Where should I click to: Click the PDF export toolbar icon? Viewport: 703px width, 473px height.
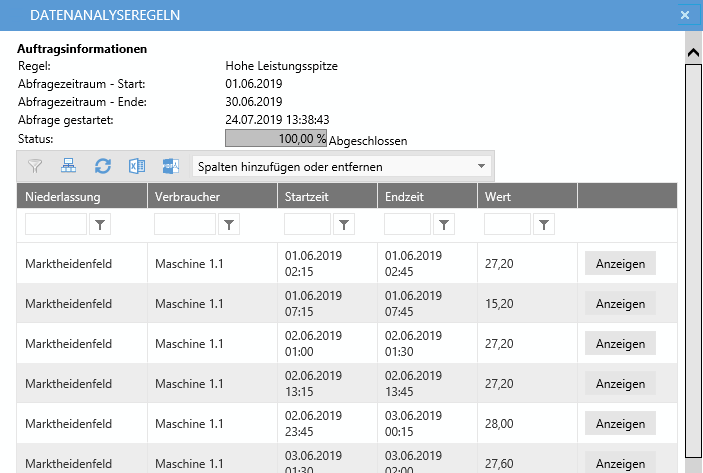170,166
